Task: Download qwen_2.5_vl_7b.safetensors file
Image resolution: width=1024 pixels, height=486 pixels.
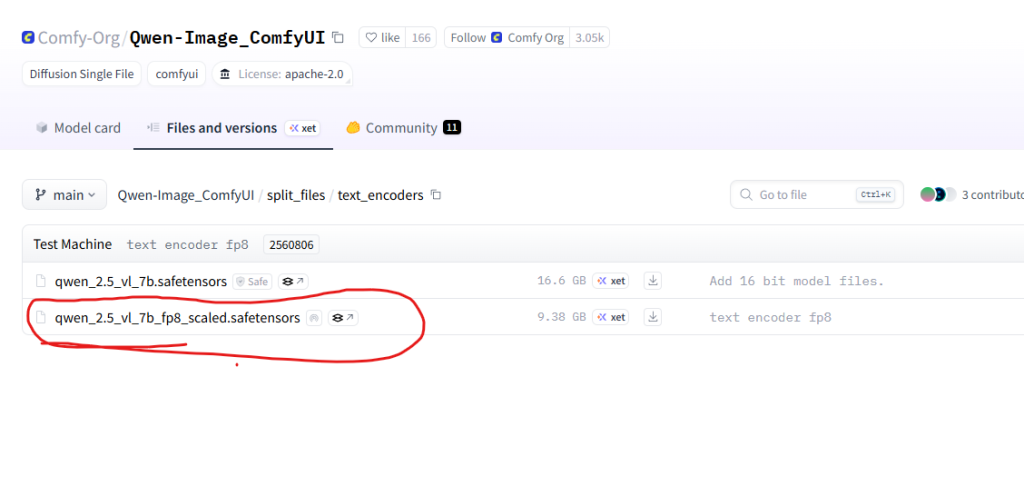Action: (653, 281)
